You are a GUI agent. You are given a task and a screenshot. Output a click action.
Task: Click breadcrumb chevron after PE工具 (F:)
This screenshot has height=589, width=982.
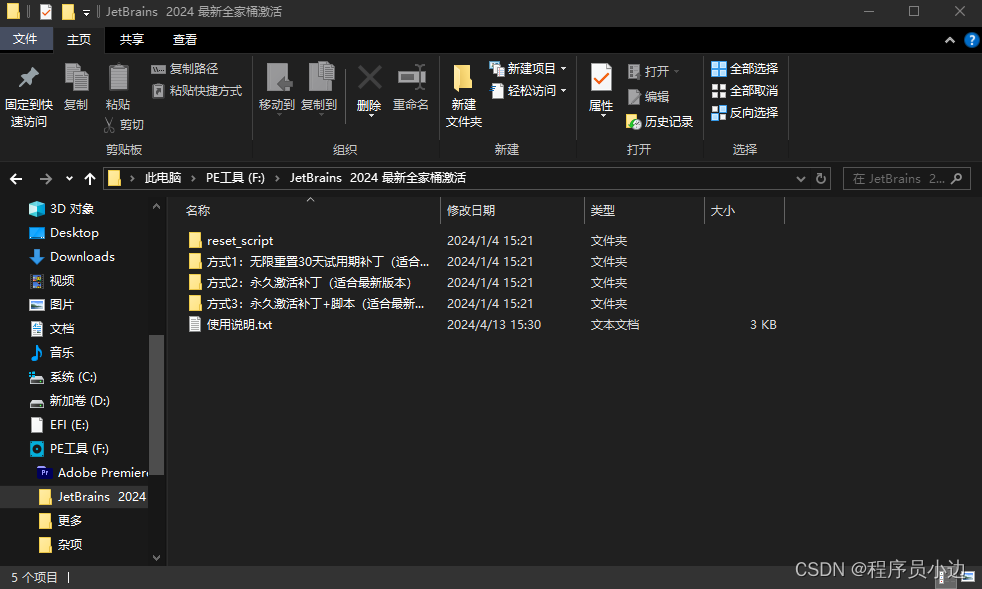click(x=277, y=179)
